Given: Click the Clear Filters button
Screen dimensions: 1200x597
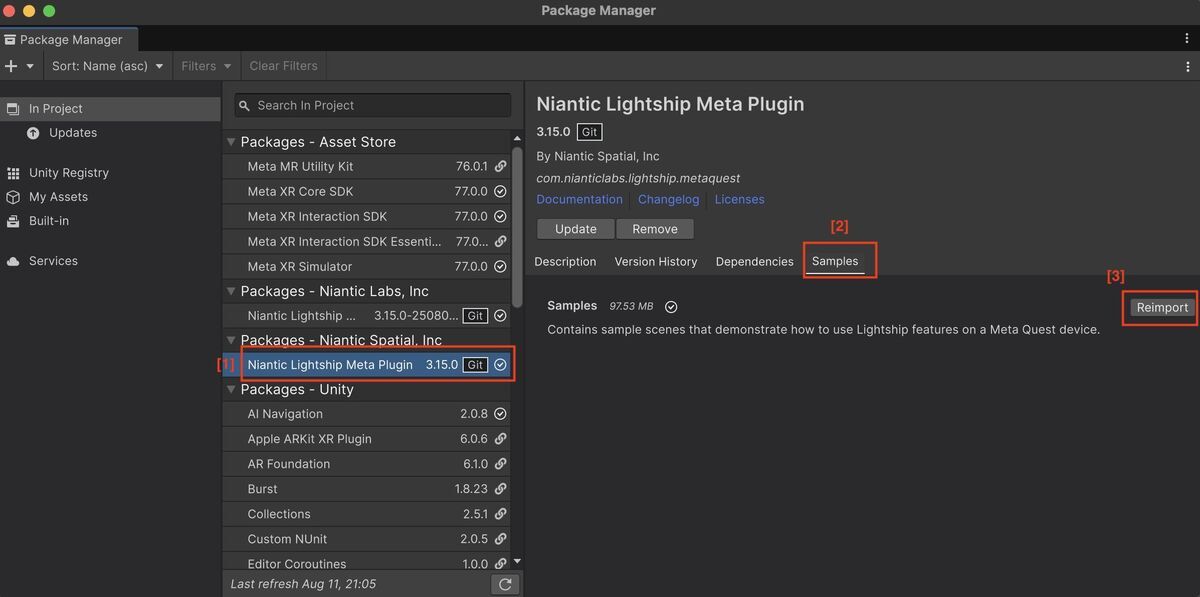Looking at the screenshot, I should coord(283,66).
